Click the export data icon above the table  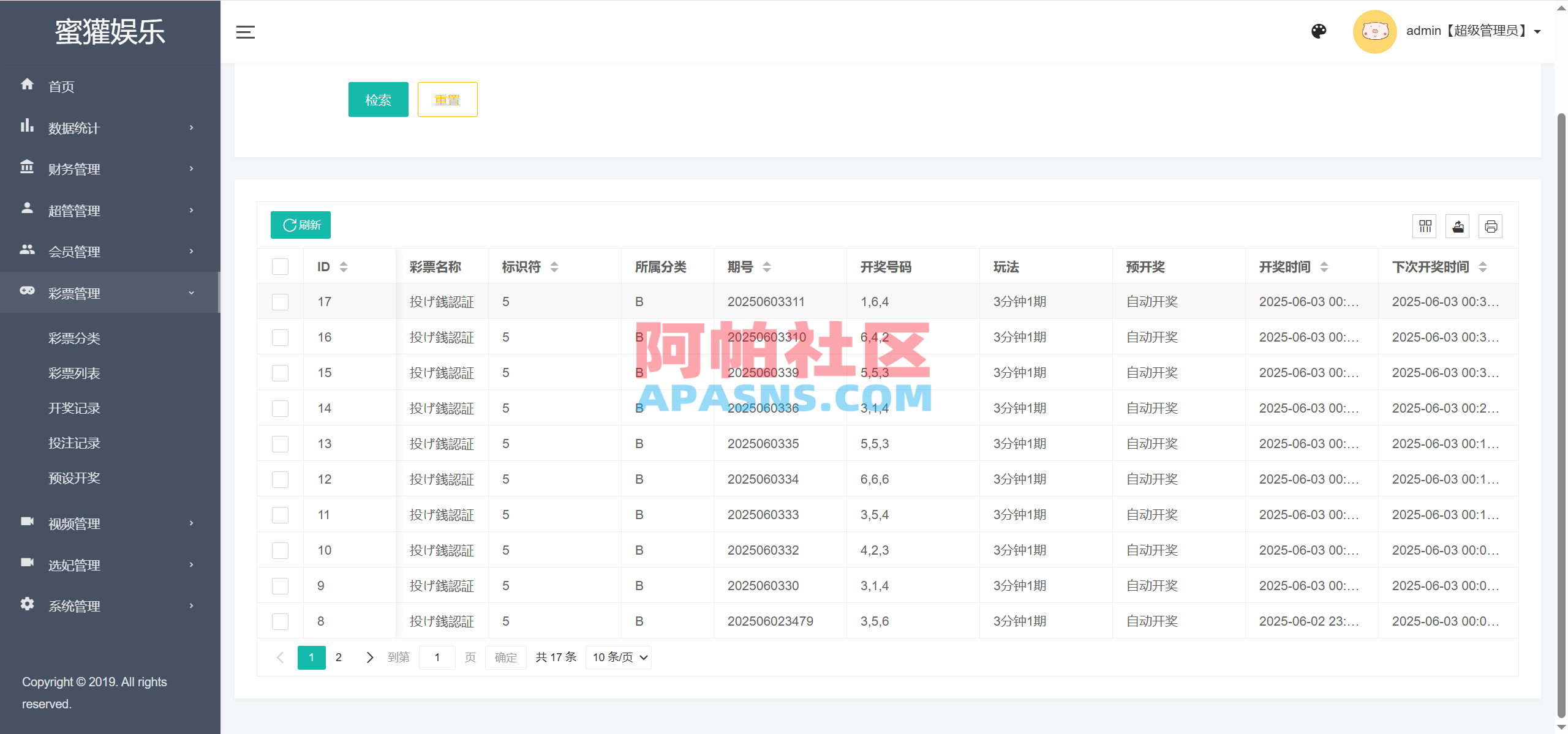pos(1458,226)
